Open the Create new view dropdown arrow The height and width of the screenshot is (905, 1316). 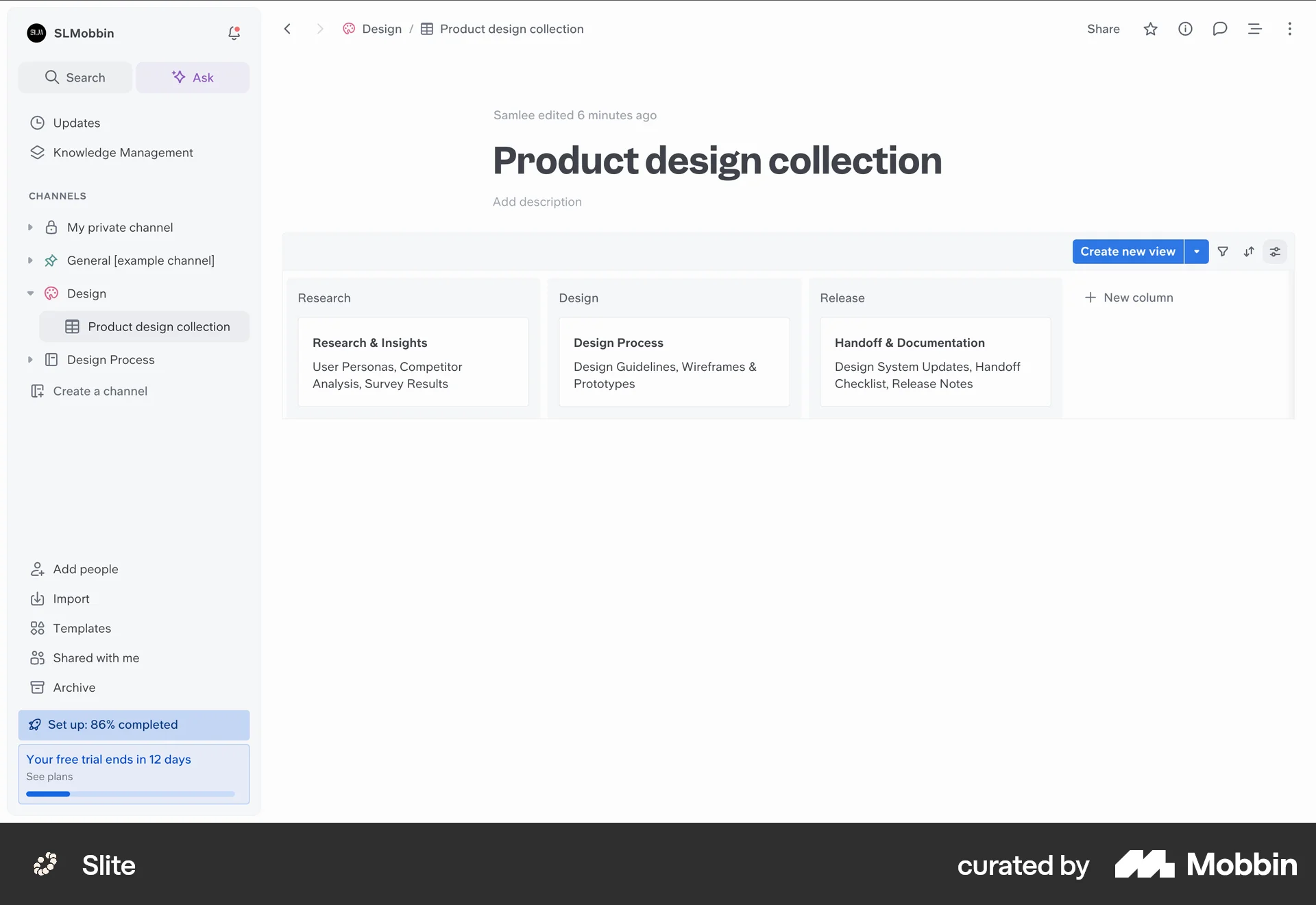pyautogui.click(x=1197, y=252)
